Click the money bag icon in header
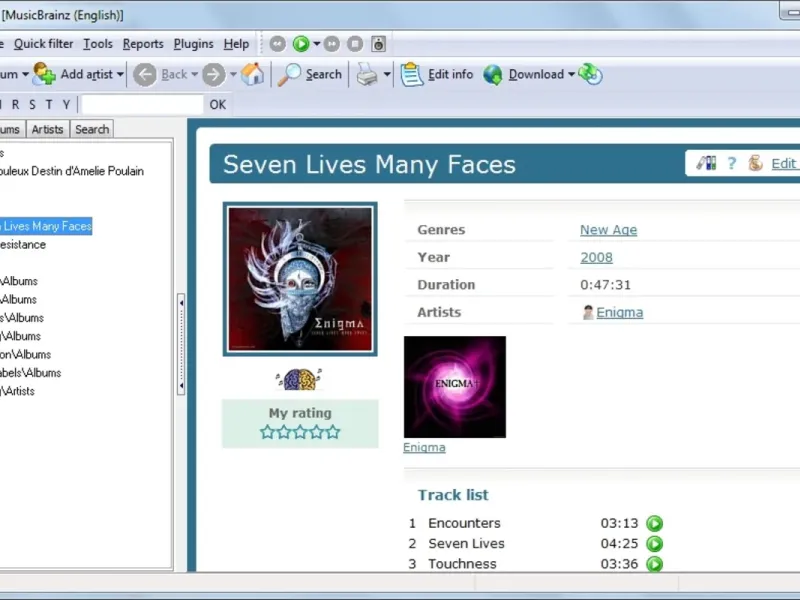This screenshot has width=800, height=600. coord(755,163)
